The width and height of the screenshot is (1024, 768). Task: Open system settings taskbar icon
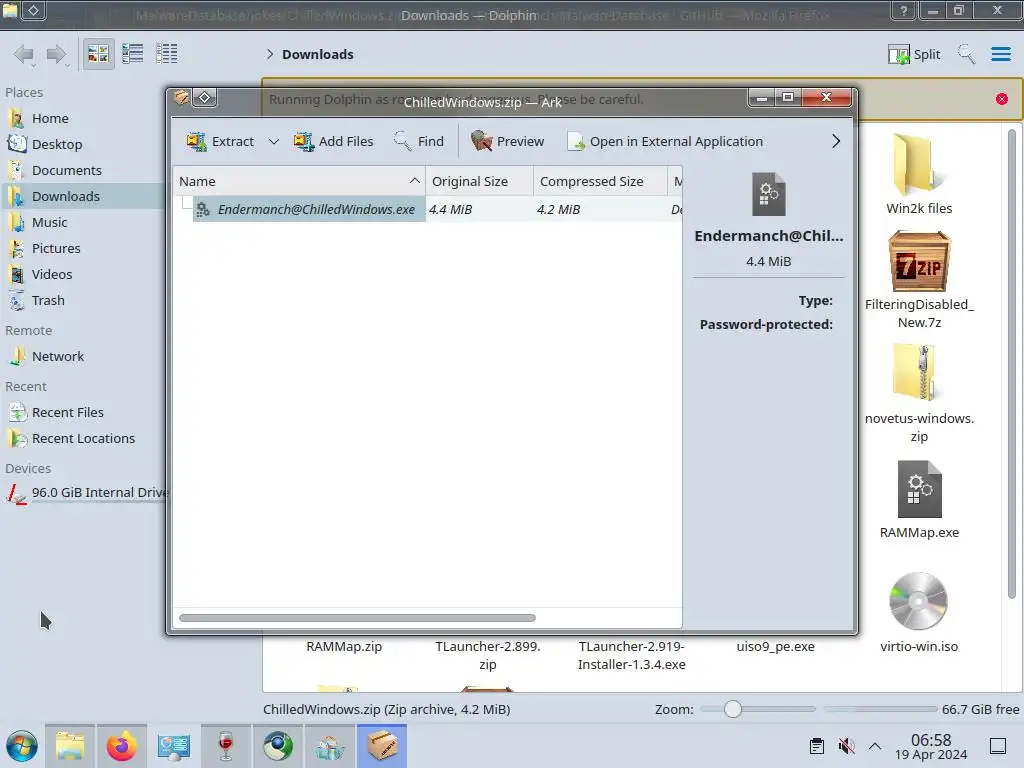click(x=173, y=746)
